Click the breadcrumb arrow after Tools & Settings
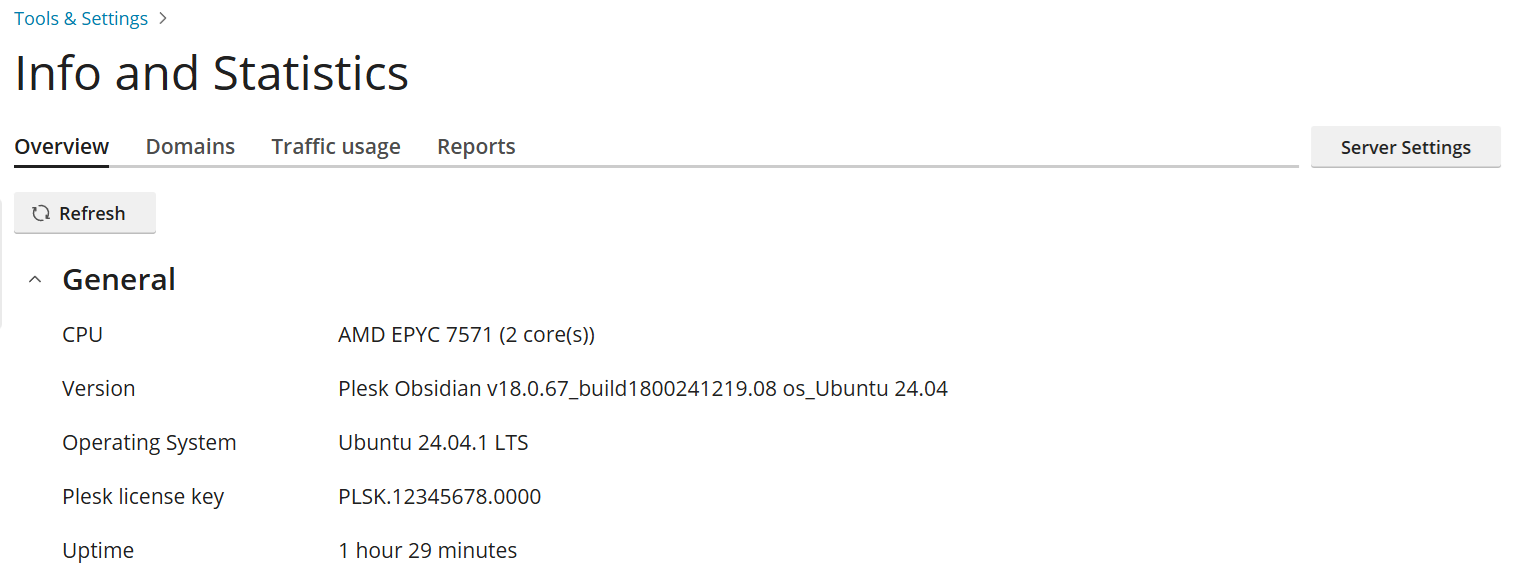The height and width of the screenshot is (582, 1517). pyautogui.click(x=164, y=18)
